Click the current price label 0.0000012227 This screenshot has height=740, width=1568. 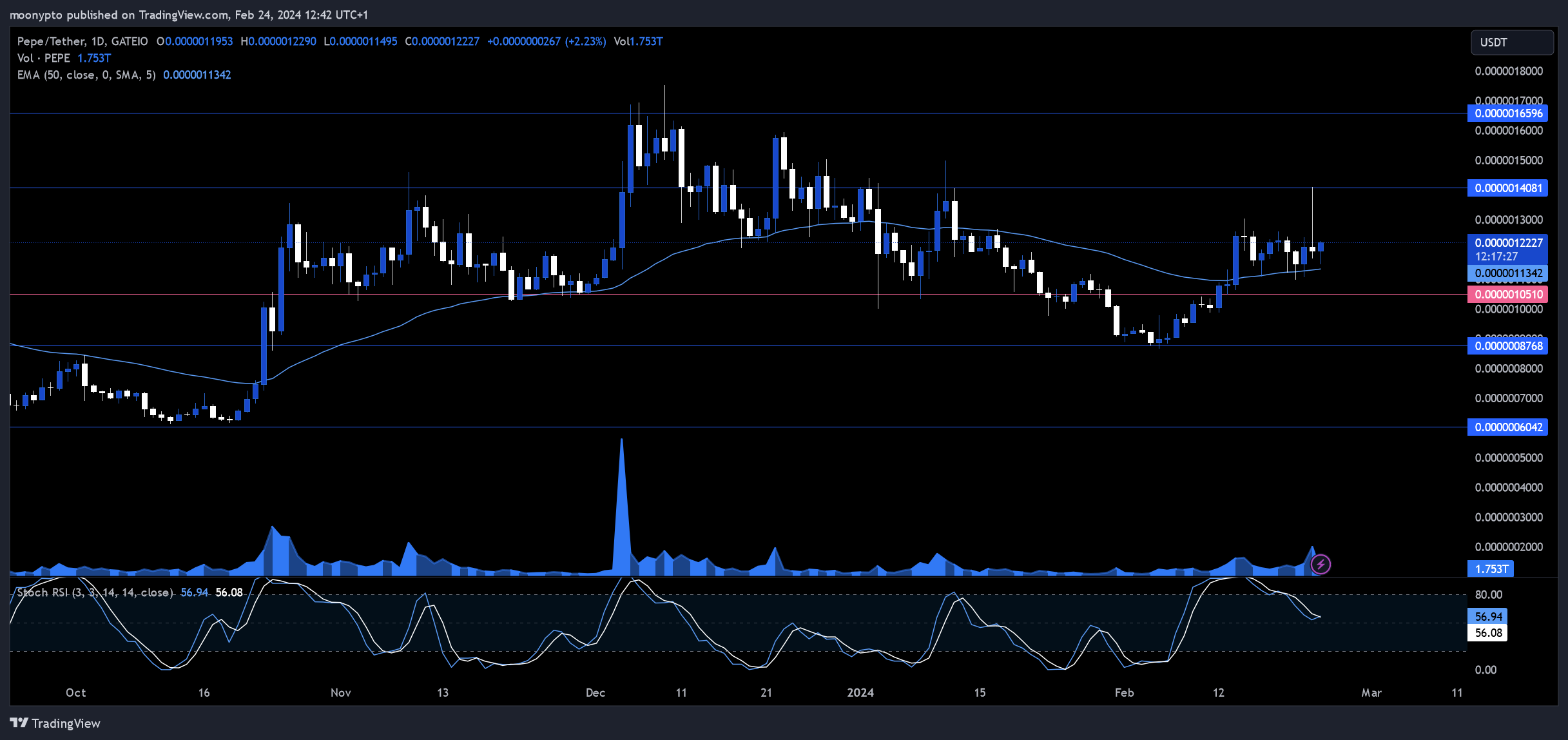(x=1508, y=243)
